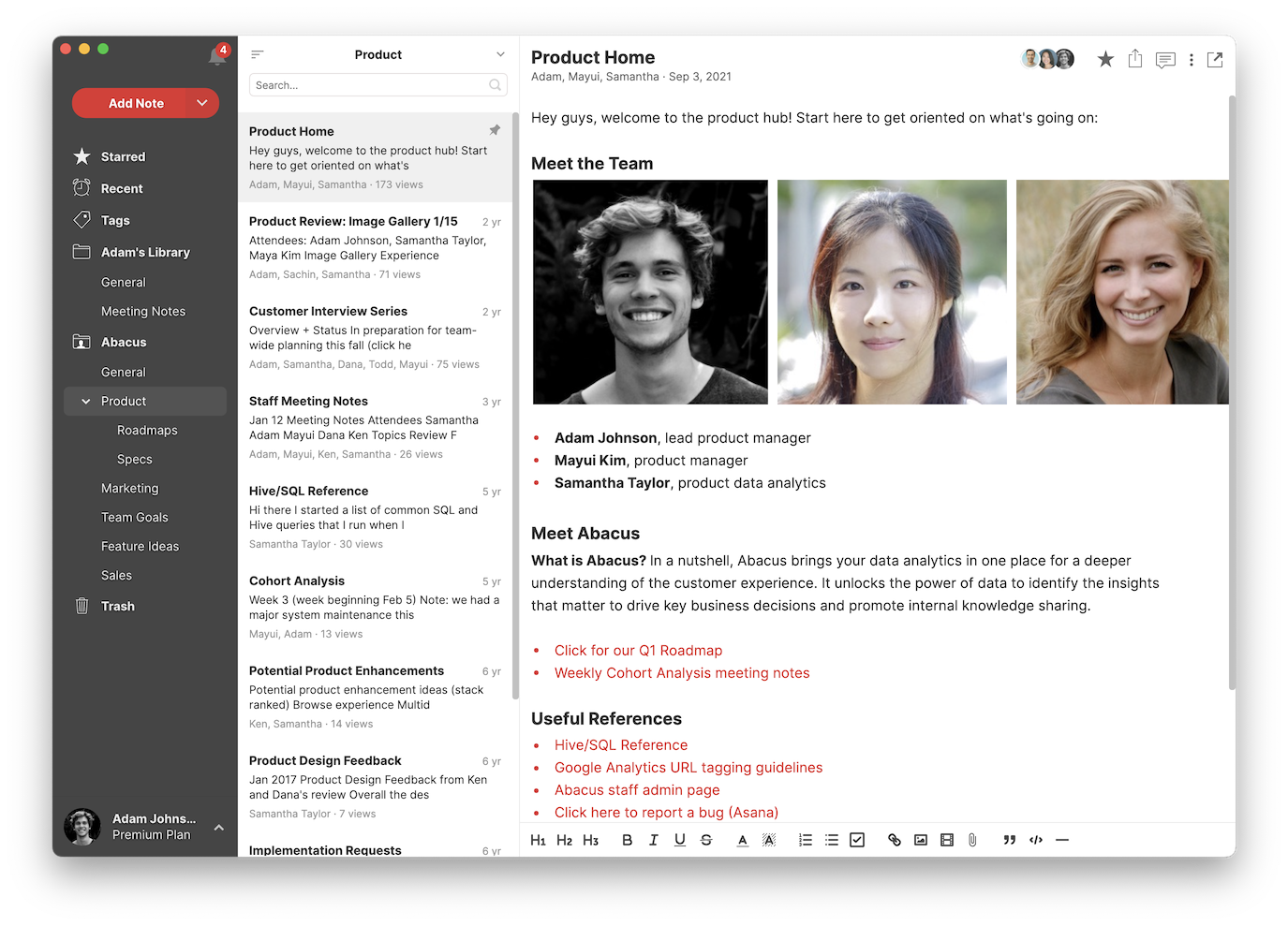Open the sort options icon in notes list
Image resolution: width=1288 pixels, height=926 pixels.
tap(258, 54)
